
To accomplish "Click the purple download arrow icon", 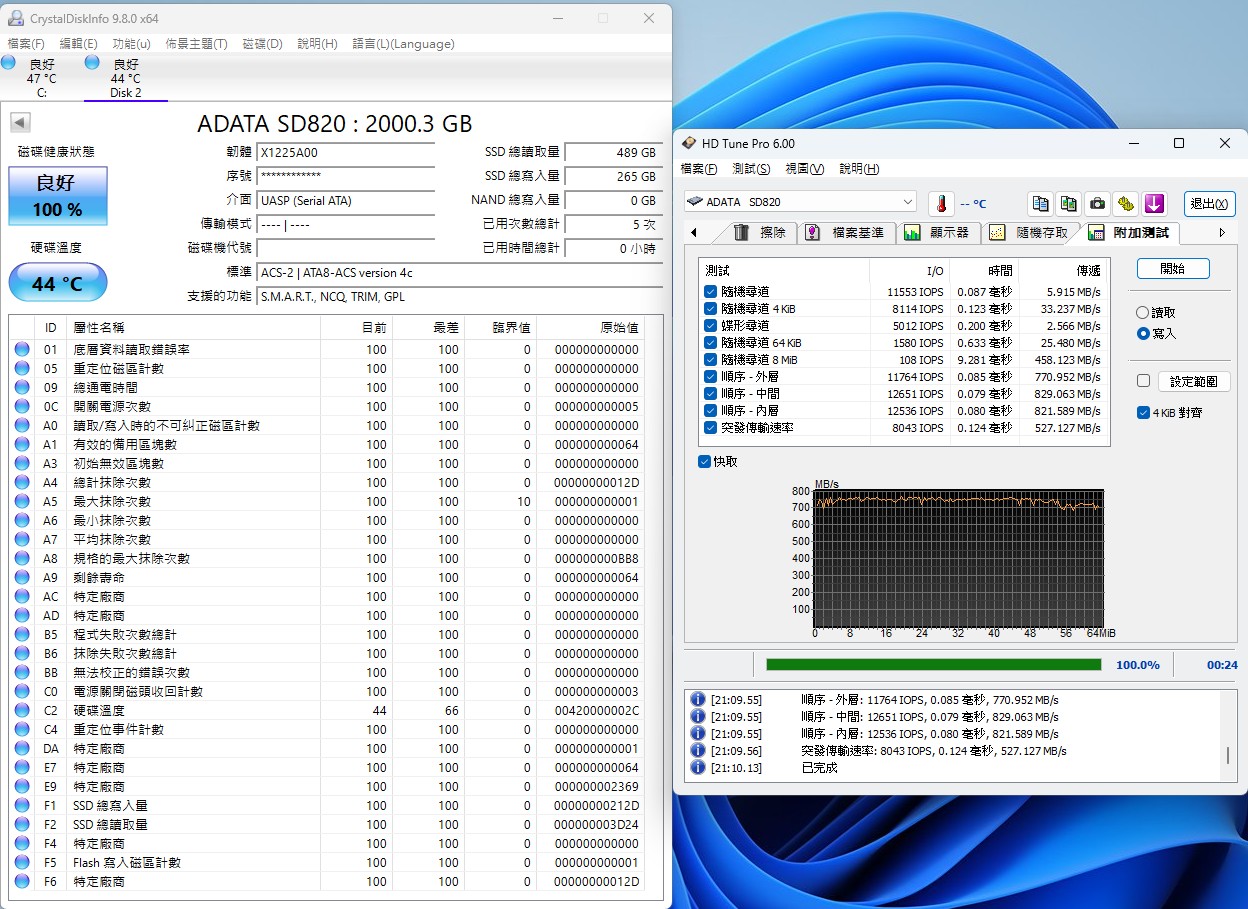I will pyautogui.click(x=1155, y=203).
